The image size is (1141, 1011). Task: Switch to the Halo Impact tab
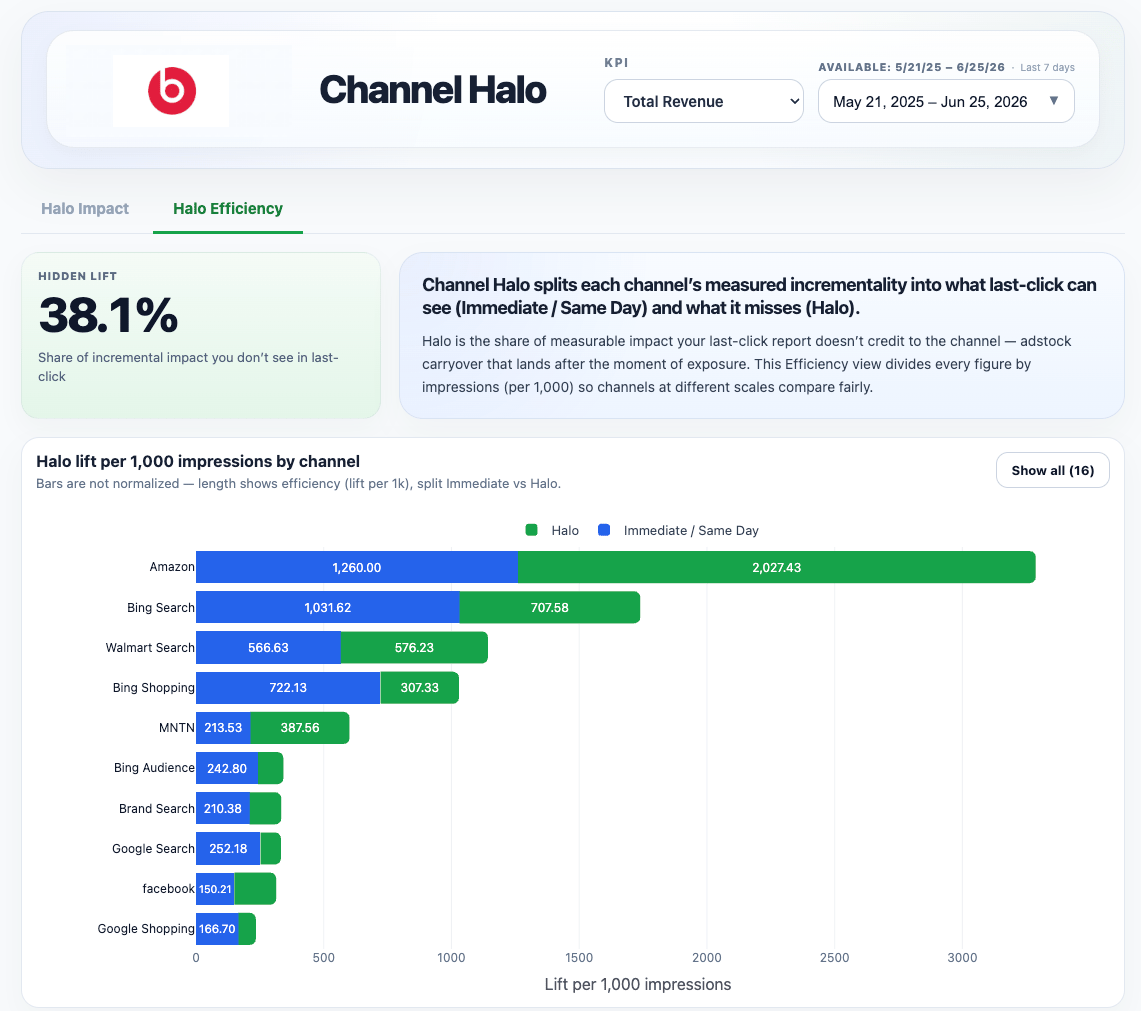pos(85,209)
